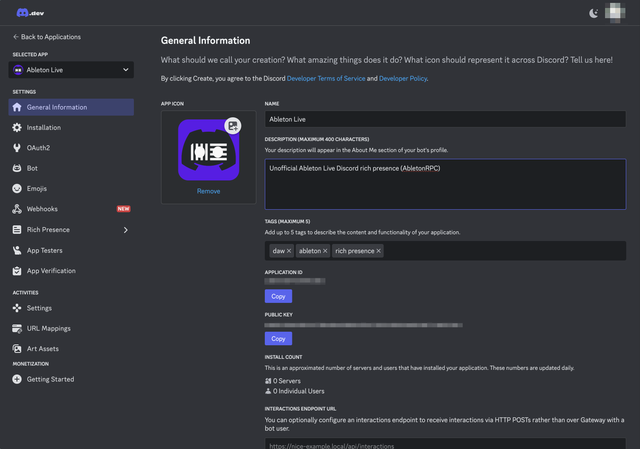Go back to Applications
Image resolution: width=640 pixels, height=449 pixels.
click(47, 37)
